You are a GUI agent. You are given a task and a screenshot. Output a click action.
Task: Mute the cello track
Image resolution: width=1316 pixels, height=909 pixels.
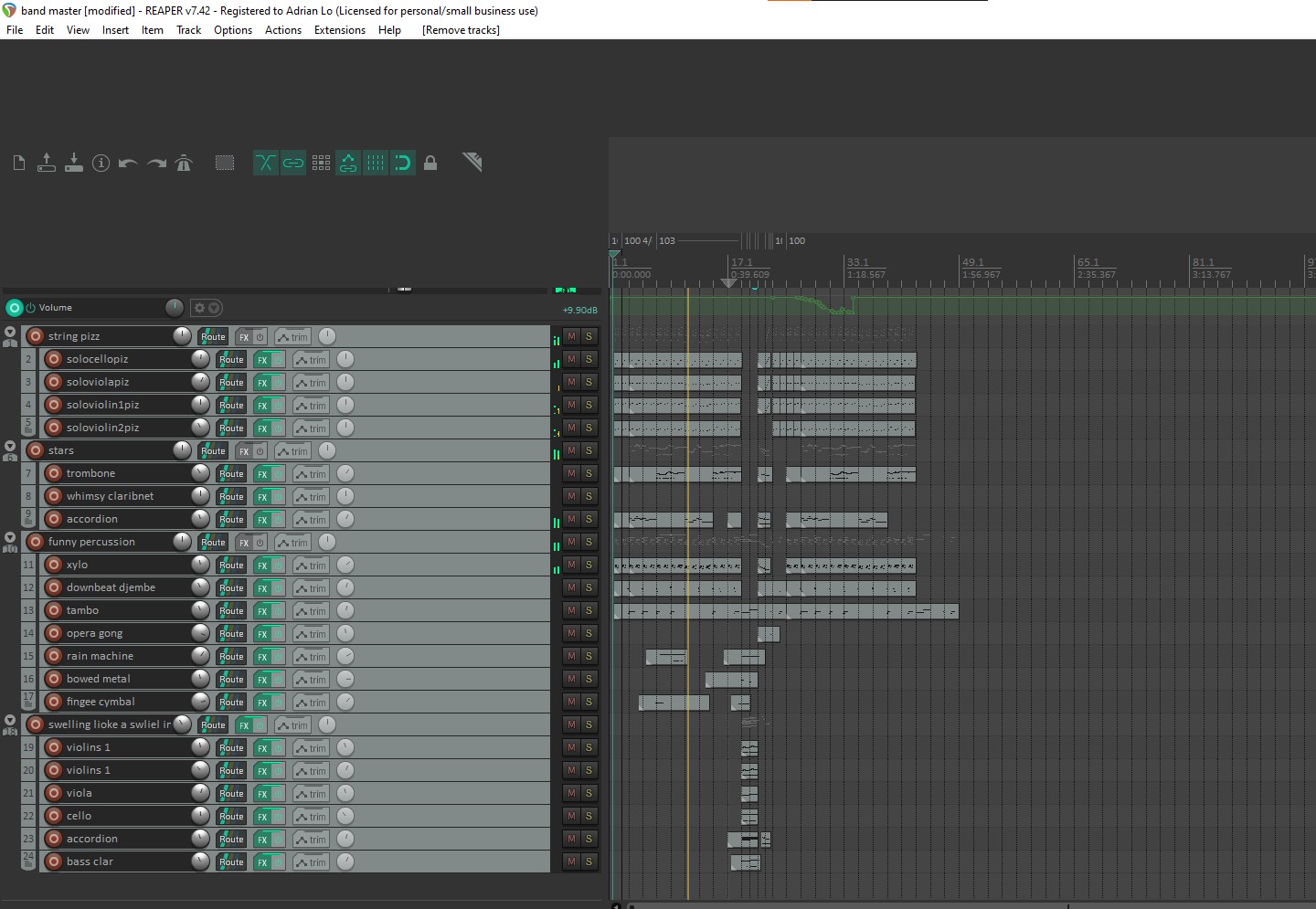[571, 816]
